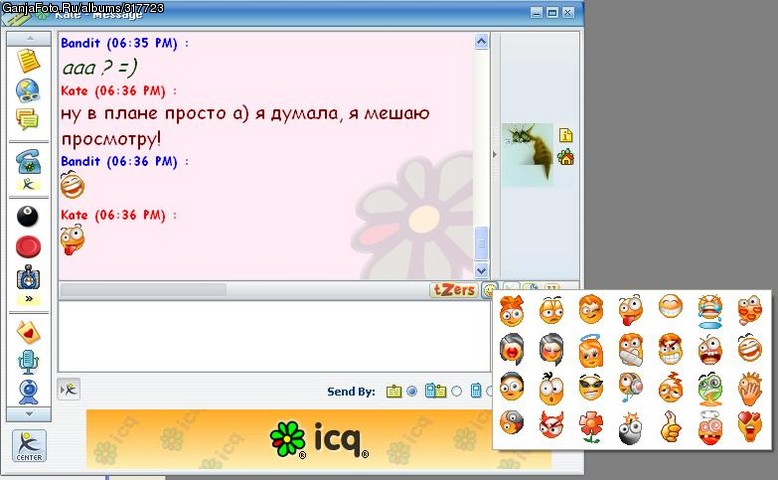
Task: Click Bandit's laughing emoticon in the chat
Action: (x=72, y=185)
